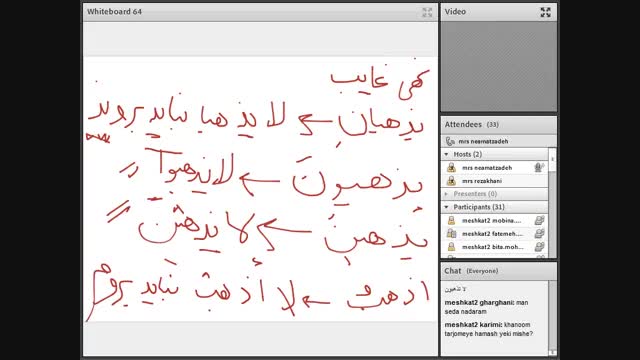Click status icon next to meshkat2 fatemeh

[539, 233]
